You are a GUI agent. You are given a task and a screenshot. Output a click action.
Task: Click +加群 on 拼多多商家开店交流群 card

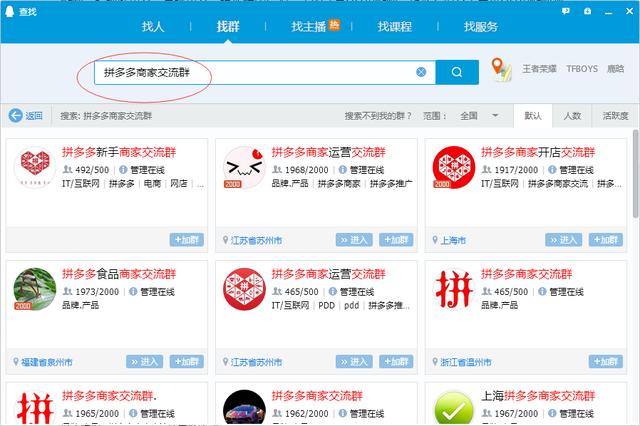[x=606, y=240]
